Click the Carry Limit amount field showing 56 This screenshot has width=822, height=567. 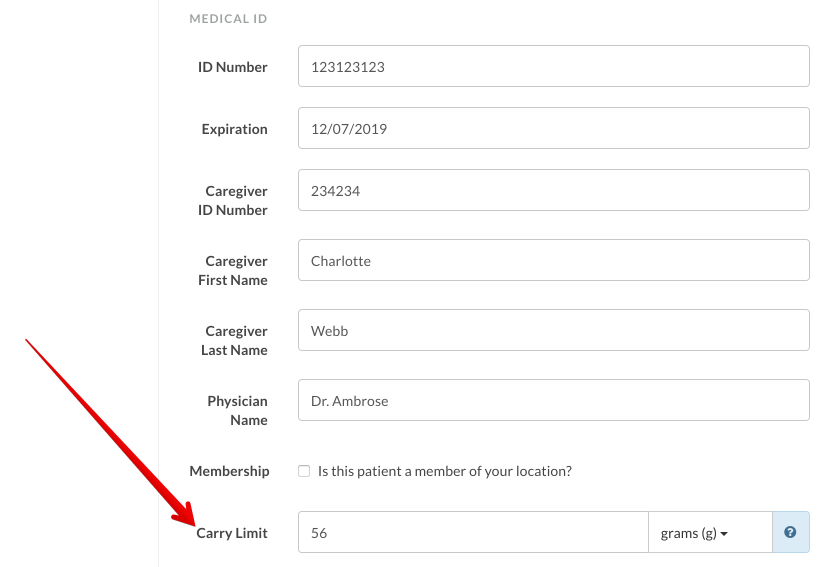coord(473,532)
